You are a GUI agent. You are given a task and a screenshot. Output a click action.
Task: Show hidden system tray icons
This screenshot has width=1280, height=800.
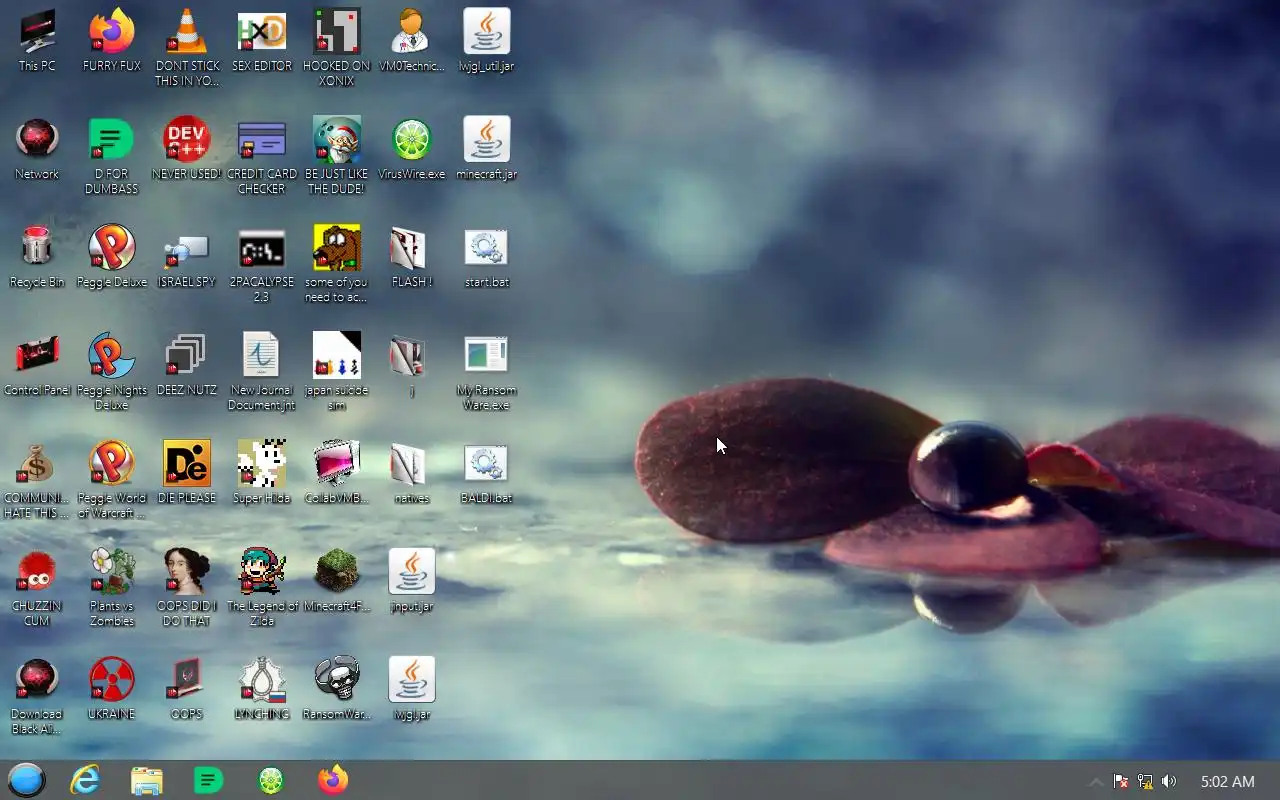[x=1097, y=781]
